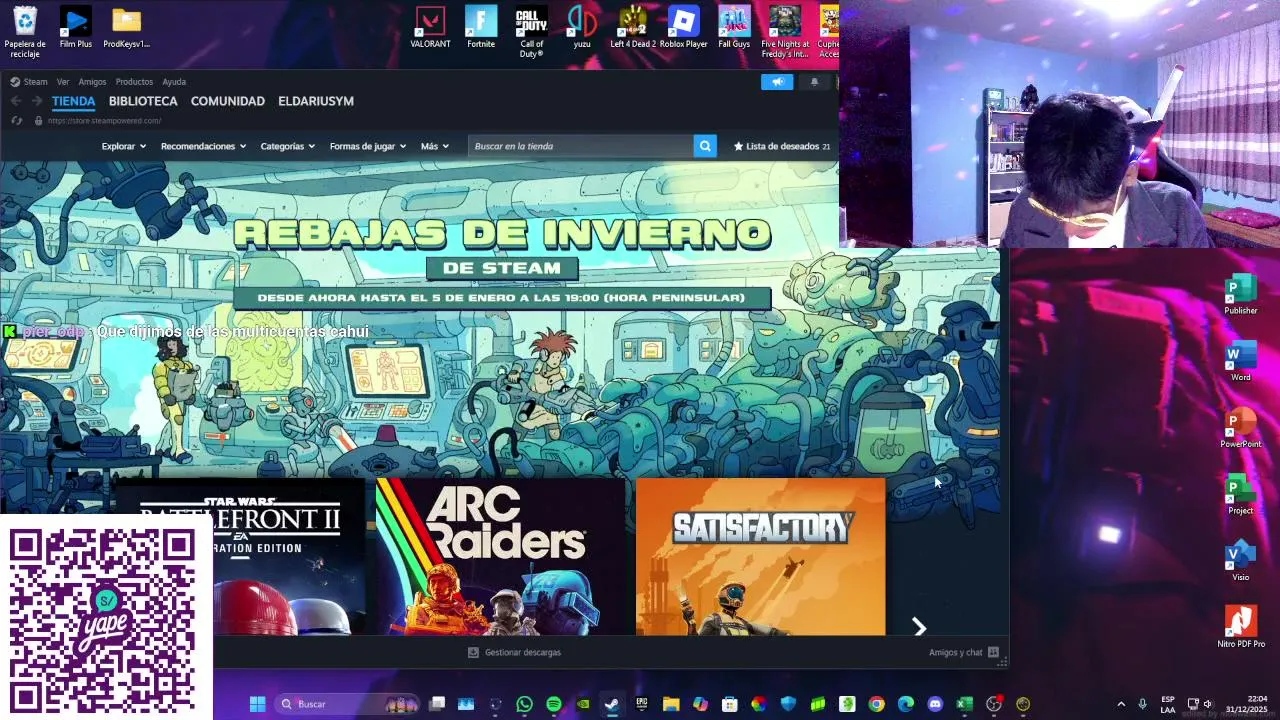
Task: Open Google Chrome from the taskbar
Action: 876,704
